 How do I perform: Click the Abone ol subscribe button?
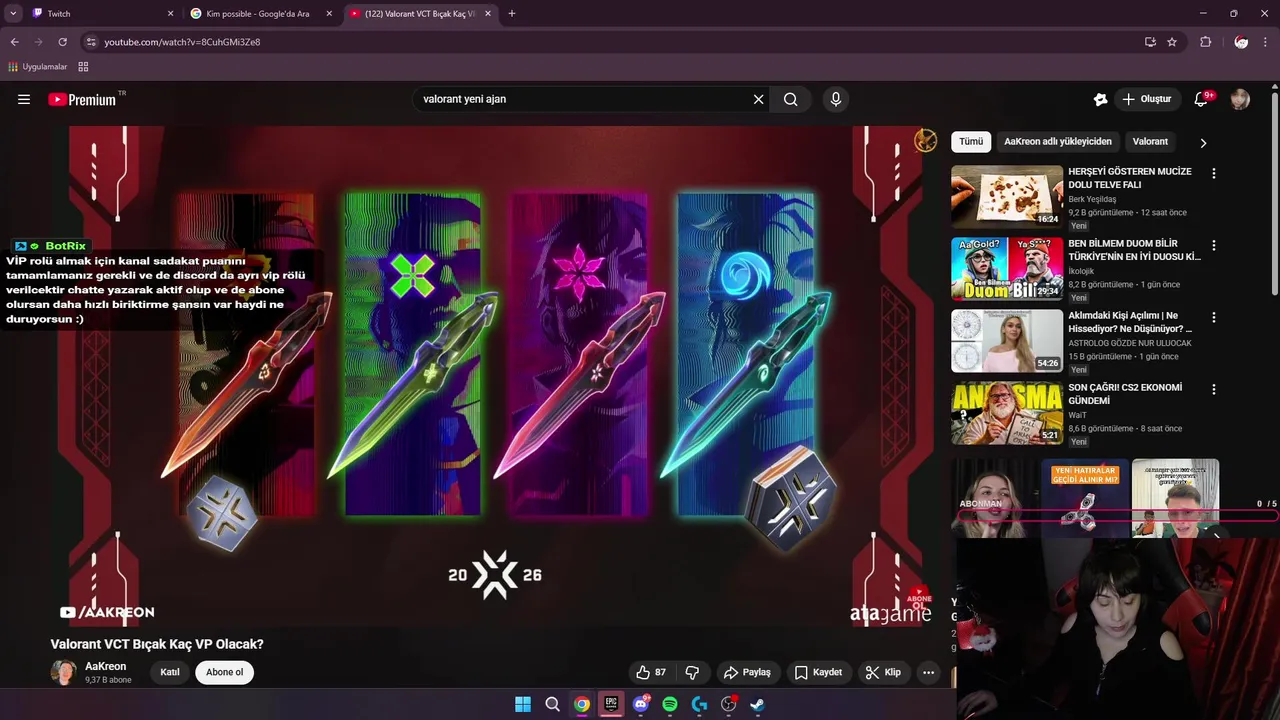tap(224, 672)
